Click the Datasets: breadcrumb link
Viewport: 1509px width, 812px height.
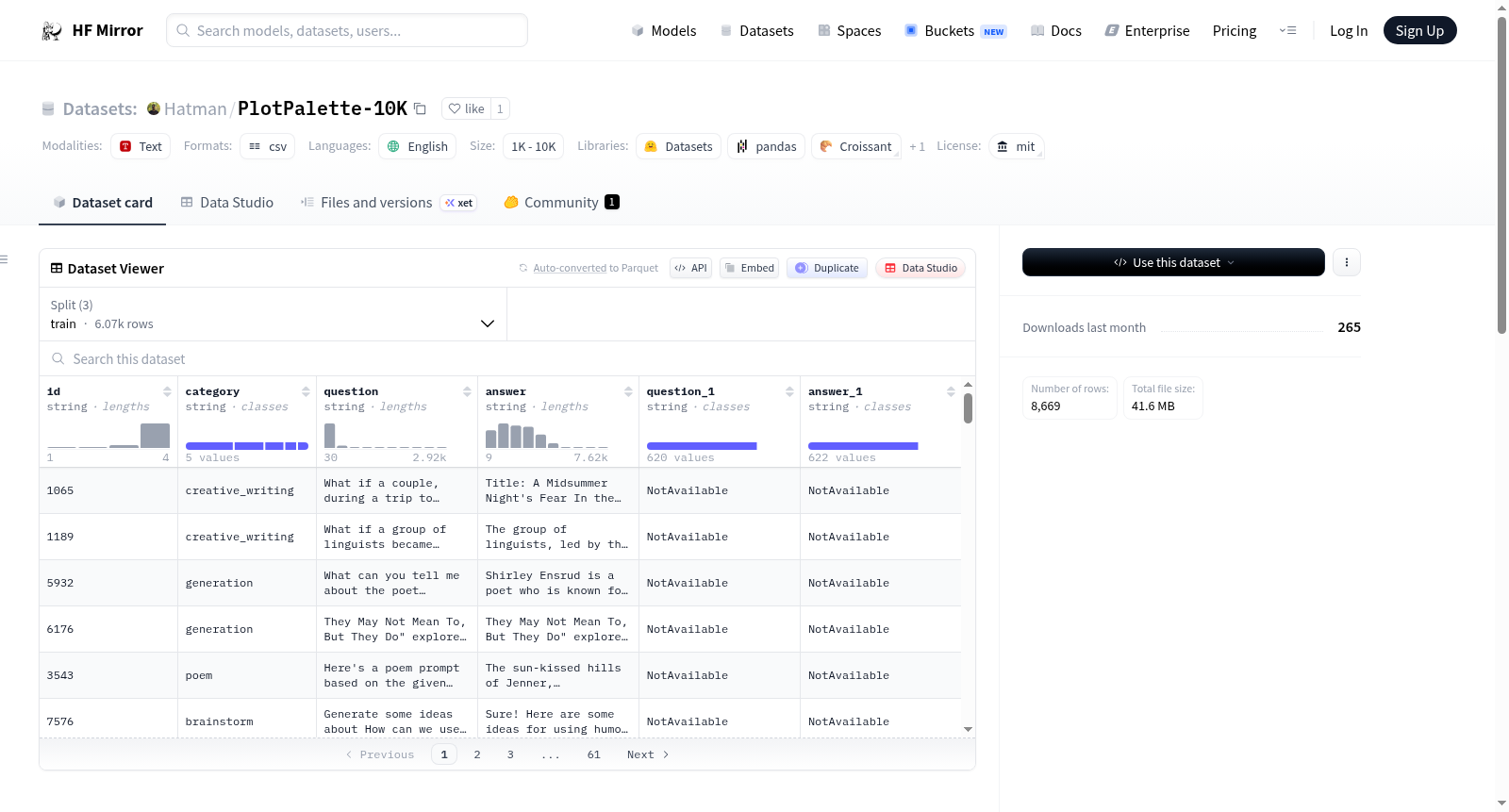click(100, 108)
